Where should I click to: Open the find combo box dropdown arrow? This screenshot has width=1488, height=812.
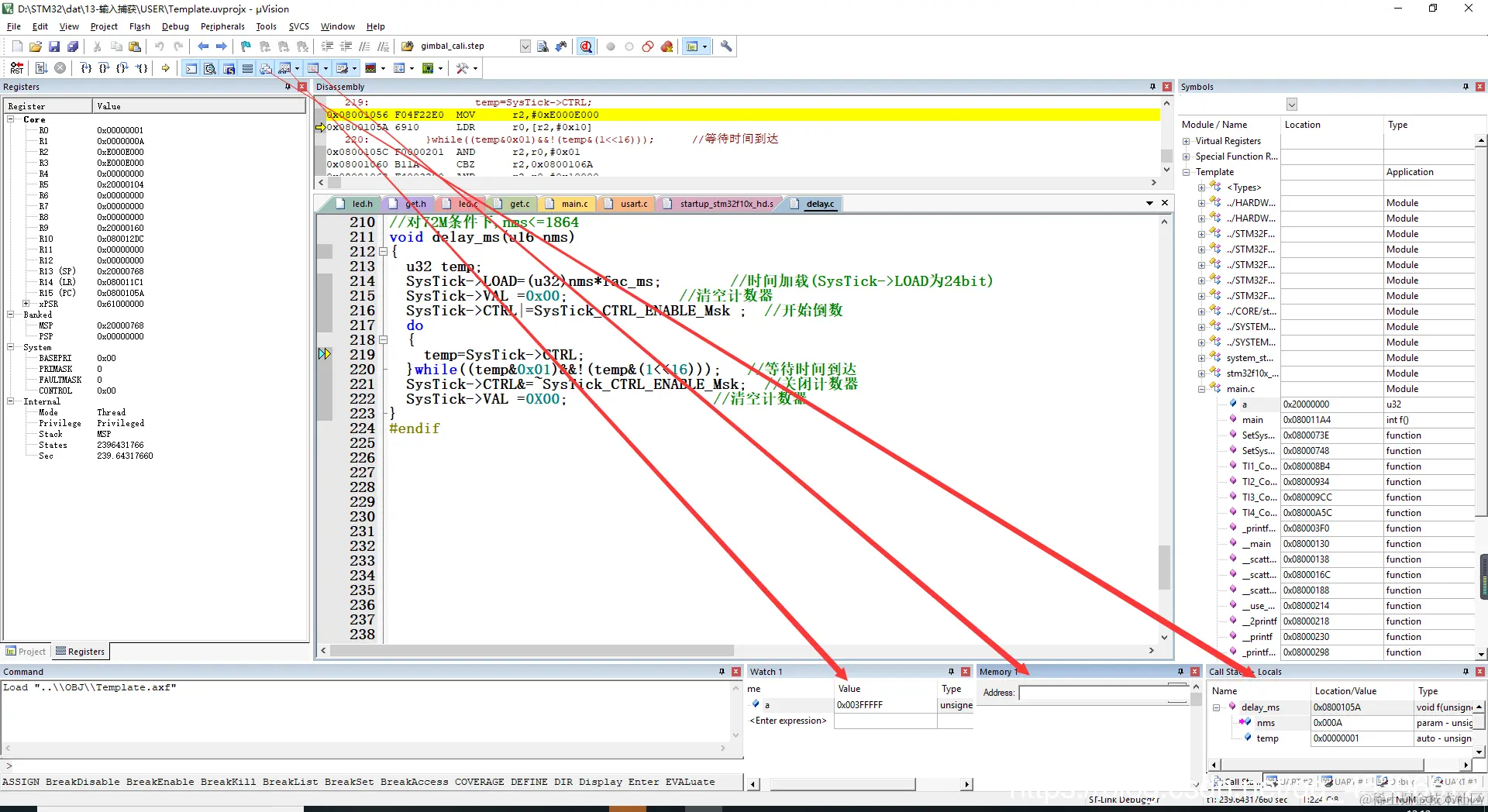525,46
